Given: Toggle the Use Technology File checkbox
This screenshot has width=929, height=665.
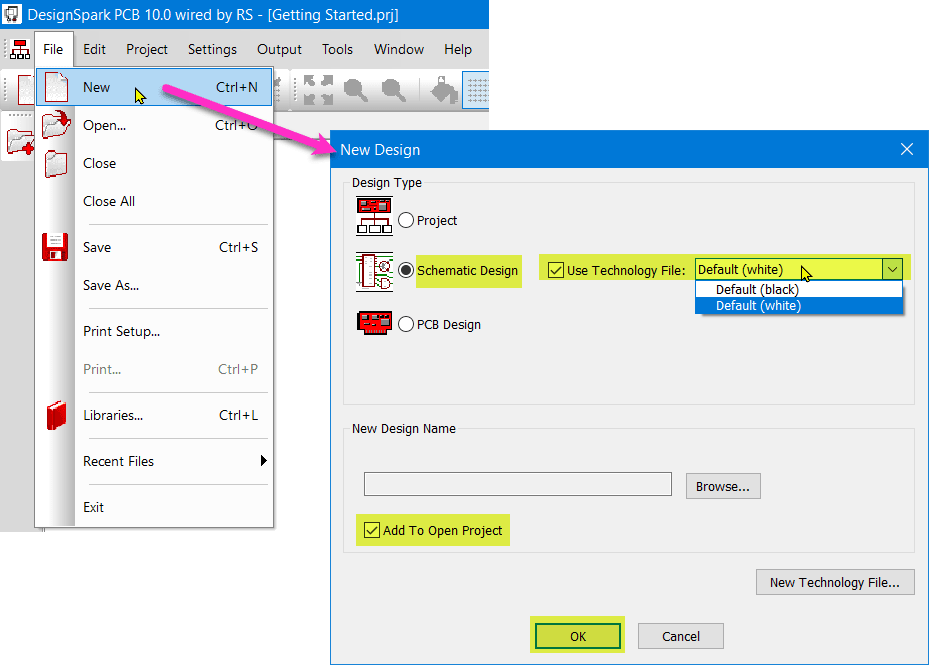Looking at the screenshot, I should [556, 270].
